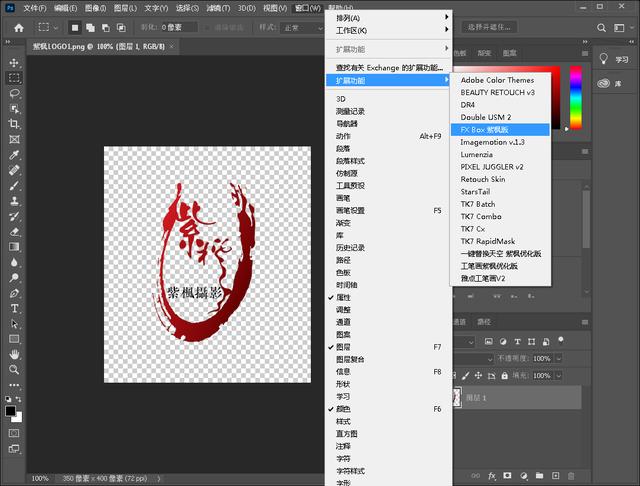Open the layer fill 填充 dropdown arrow
640x486 pixels.
[559, 376]
